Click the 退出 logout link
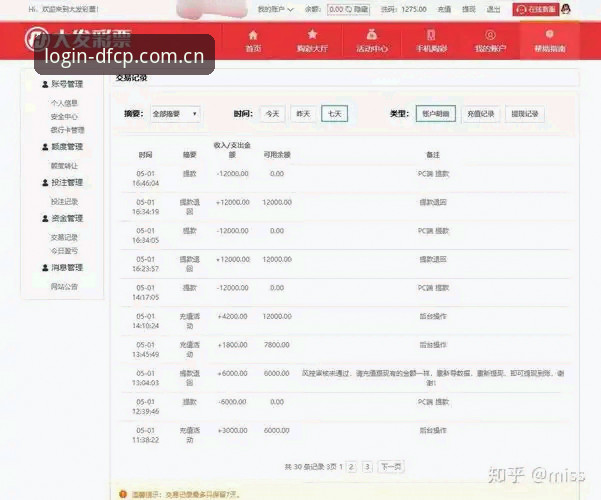The image size is (601, 500). [x=493, y=9]
